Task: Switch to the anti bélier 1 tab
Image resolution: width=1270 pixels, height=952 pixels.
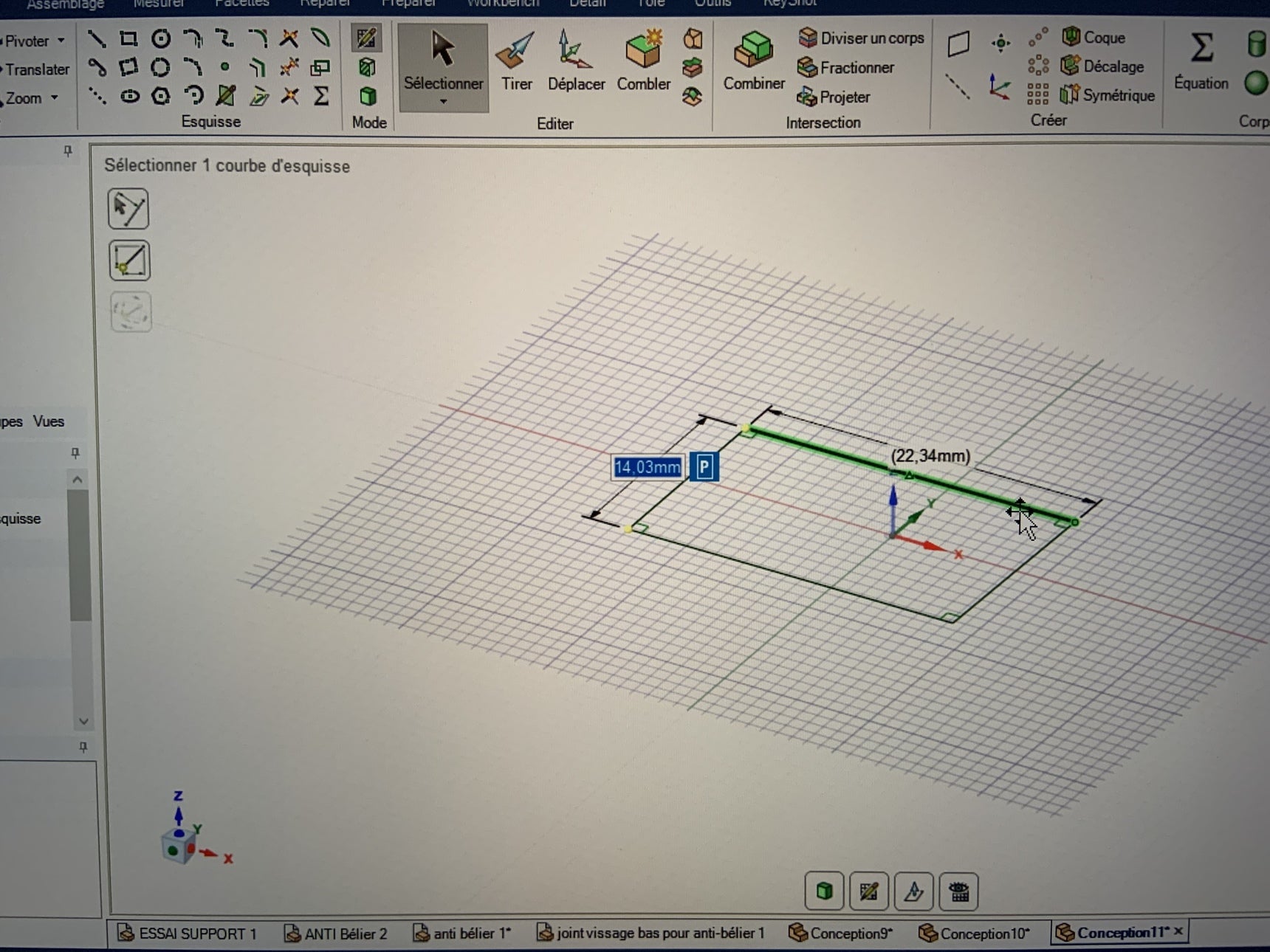Action: [x=462, y=934]
